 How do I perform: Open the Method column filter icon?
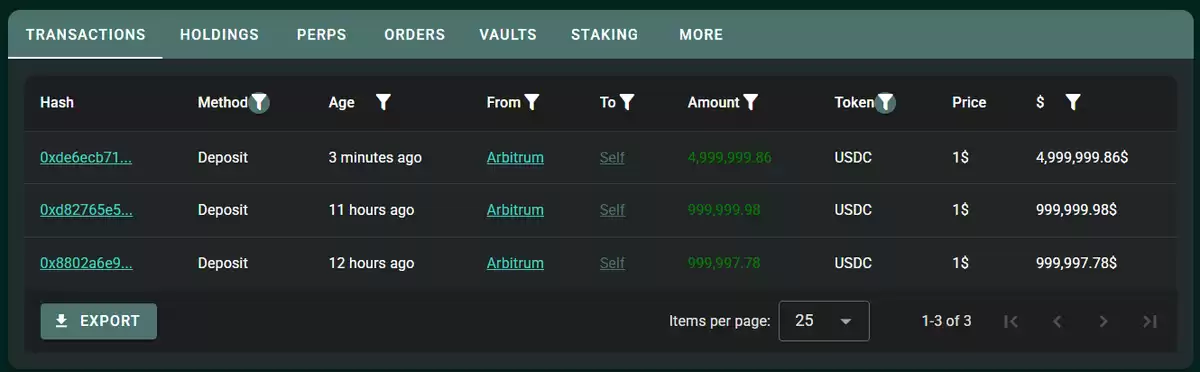coord(259,102)
